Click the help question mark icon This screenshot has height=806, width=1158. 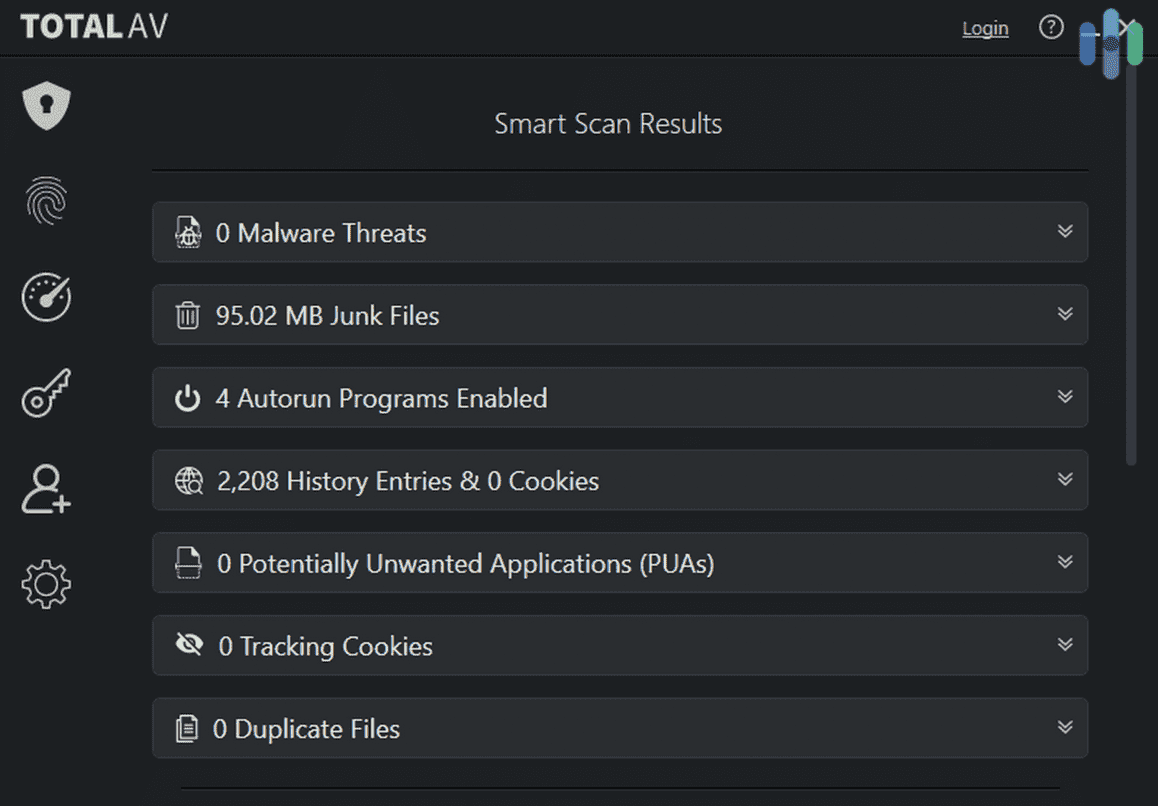1051,27
